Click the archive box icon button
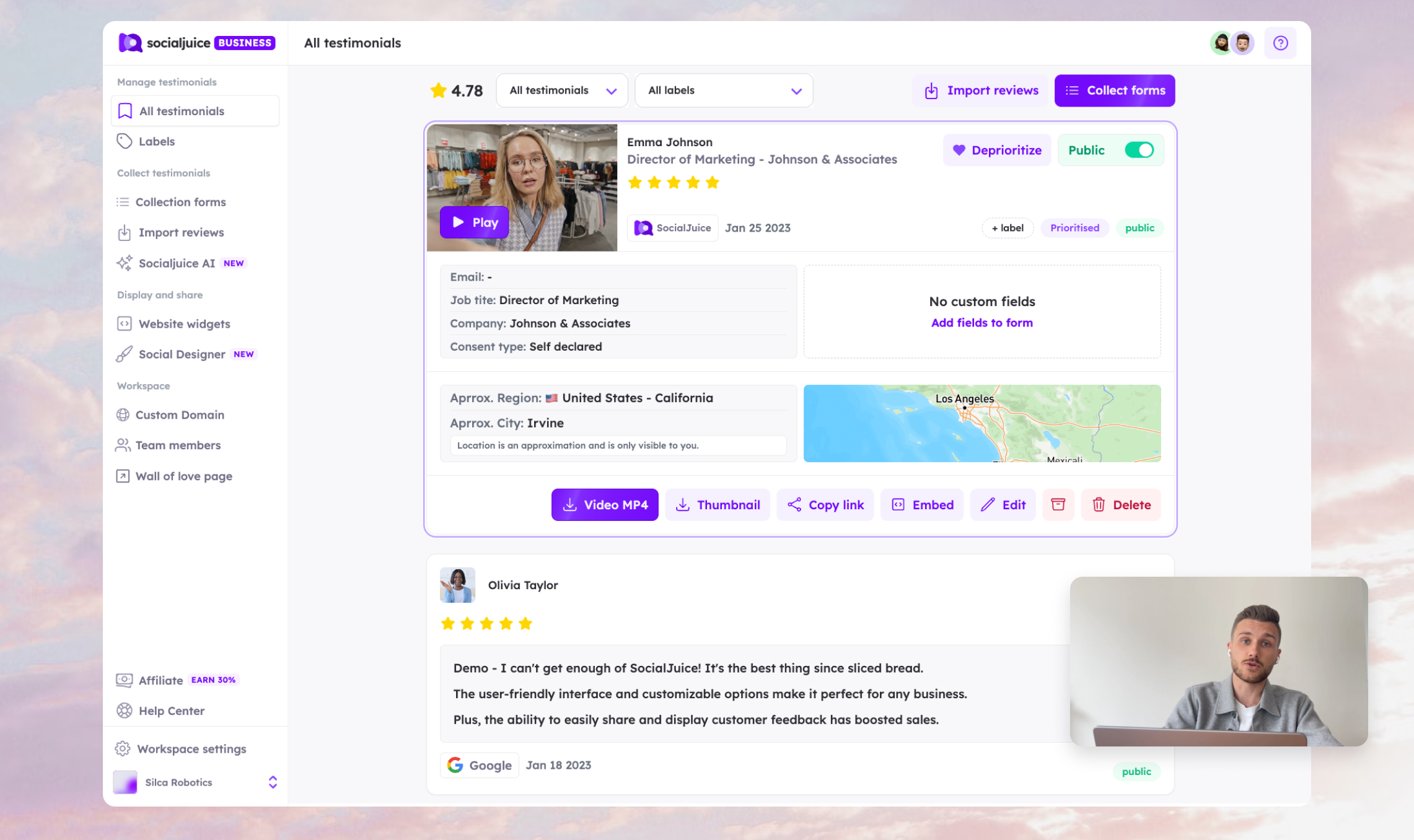This screenshot has width=1414, height=840. 1058,504
